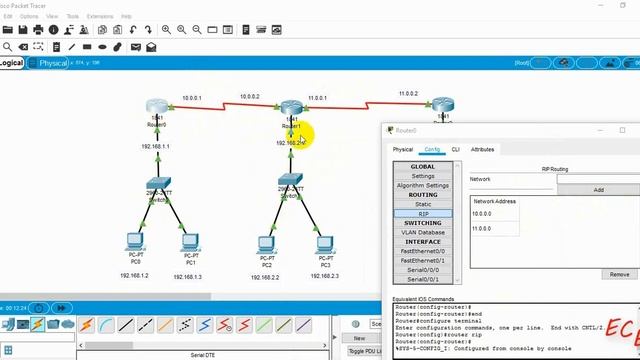The image size is (640, 360).
Task: Open the CLI tab in Router0 window
Action: click(x=456, y=149)
